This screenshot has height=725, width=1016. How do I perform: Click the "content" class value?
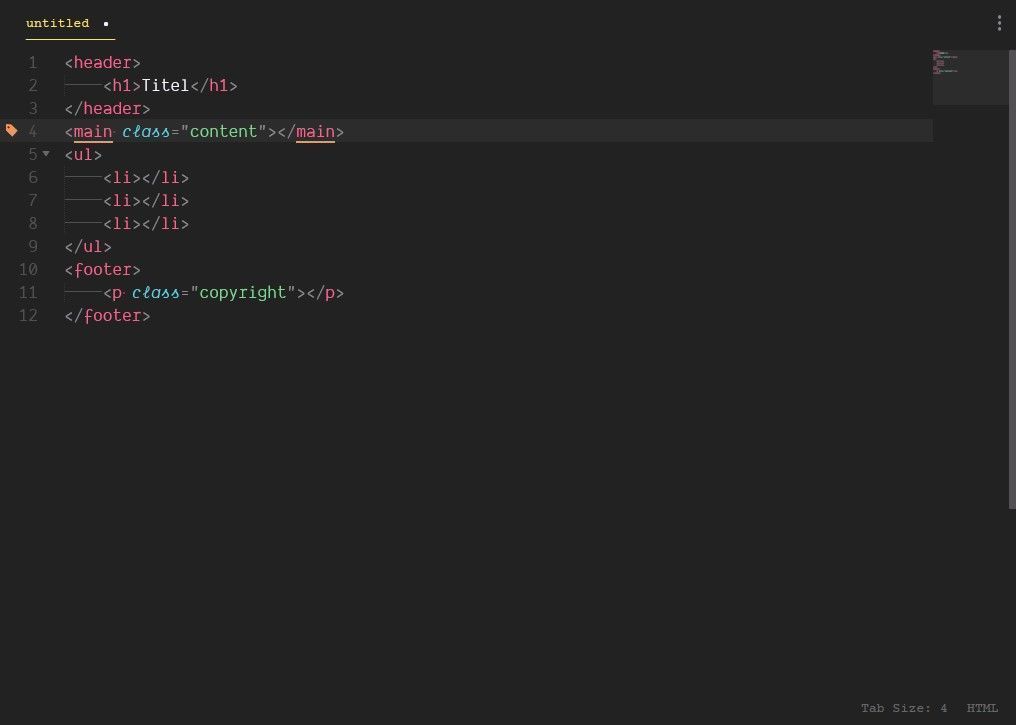pyautogui.click(x=224, y=132)
